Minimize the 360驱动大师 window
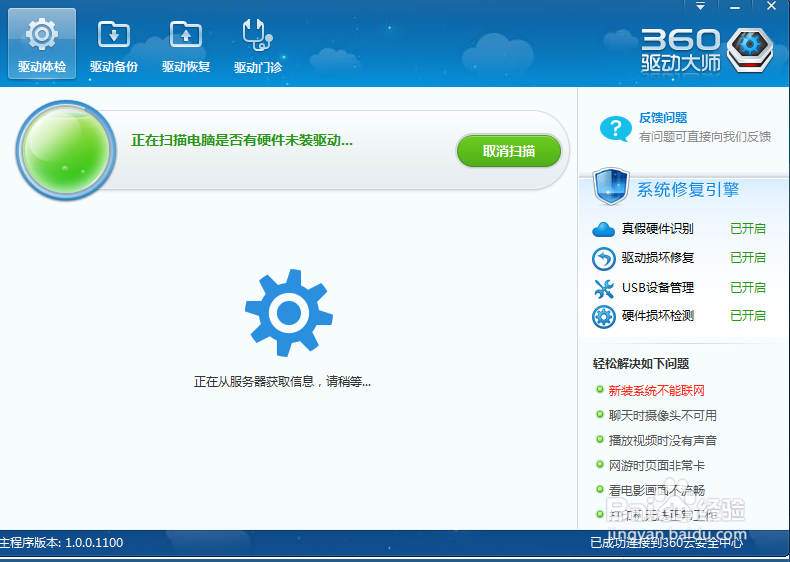 click(735, 7)
